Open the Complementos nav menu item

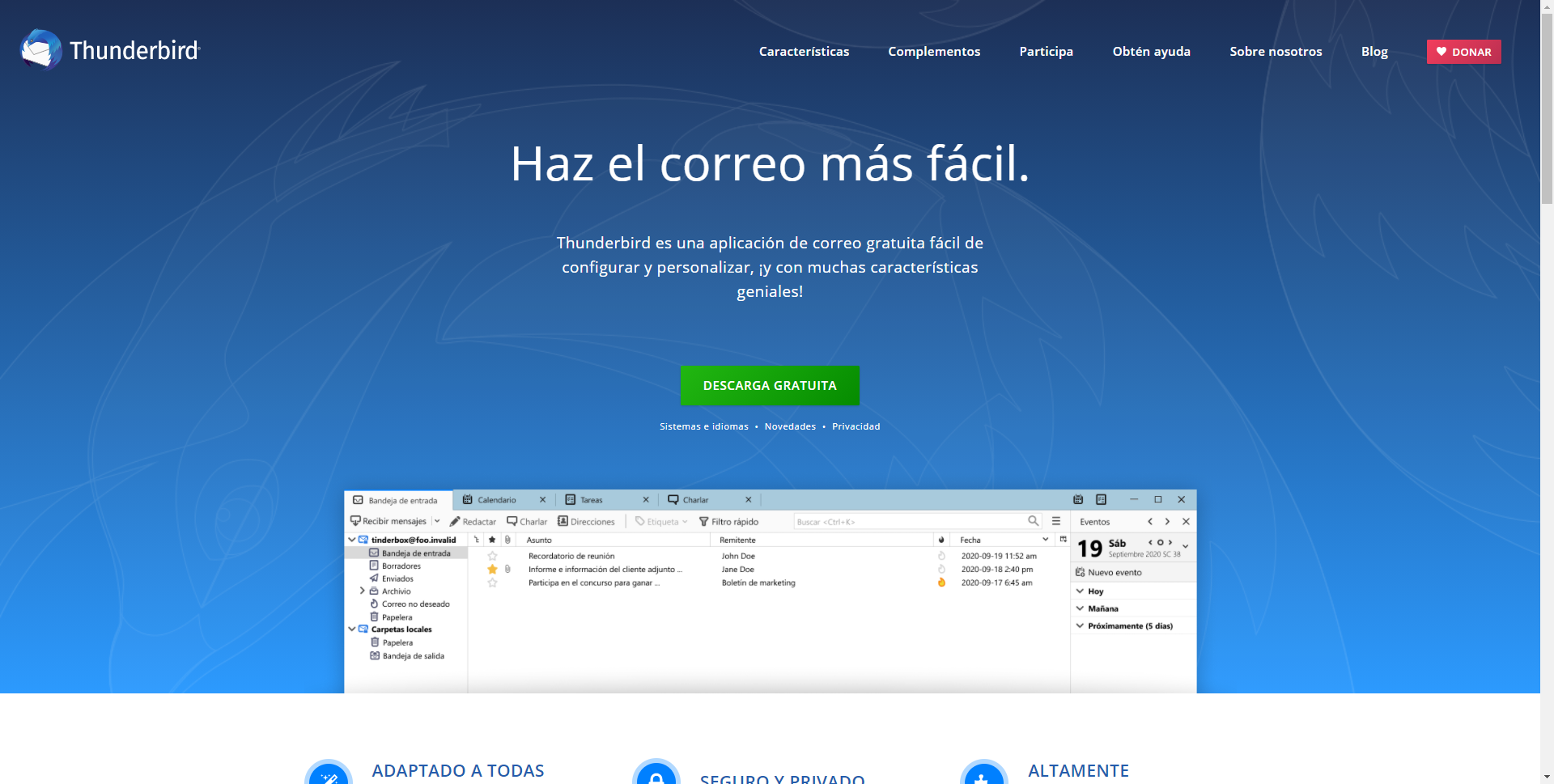934,51
